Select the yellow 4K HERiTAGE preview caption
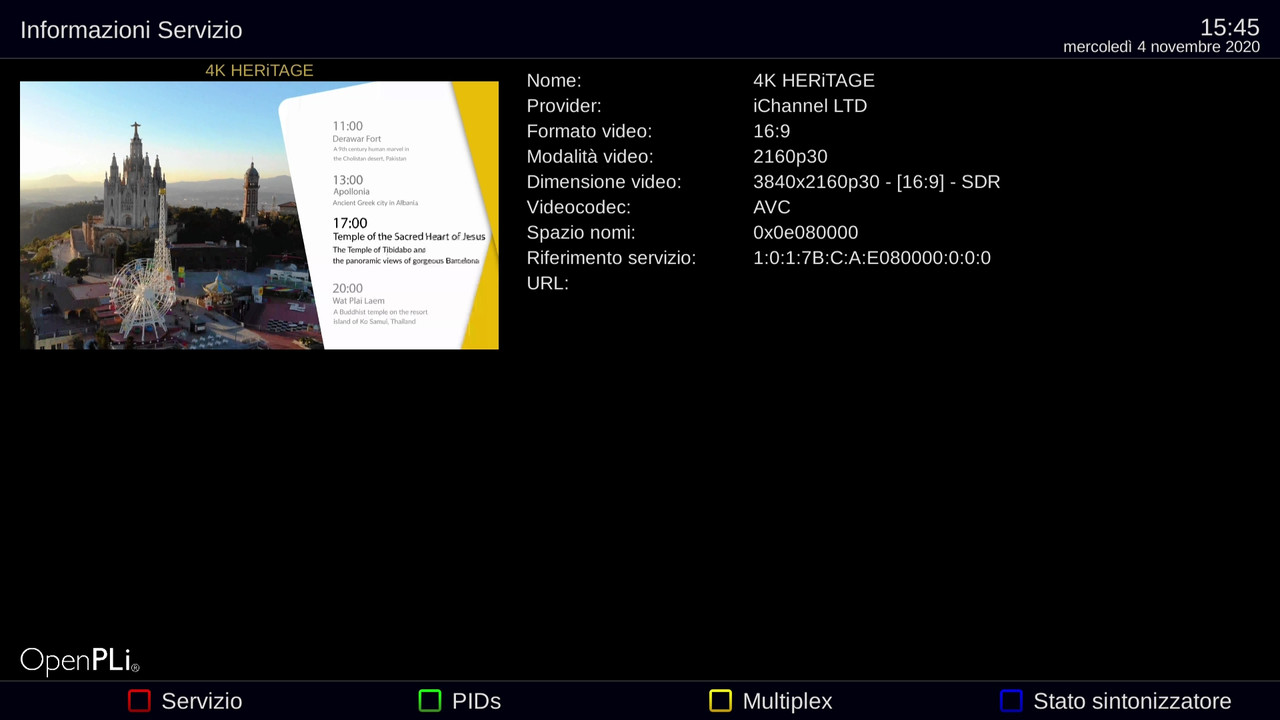Screen dimensions: 1280x720 click(x=259, y=70)
